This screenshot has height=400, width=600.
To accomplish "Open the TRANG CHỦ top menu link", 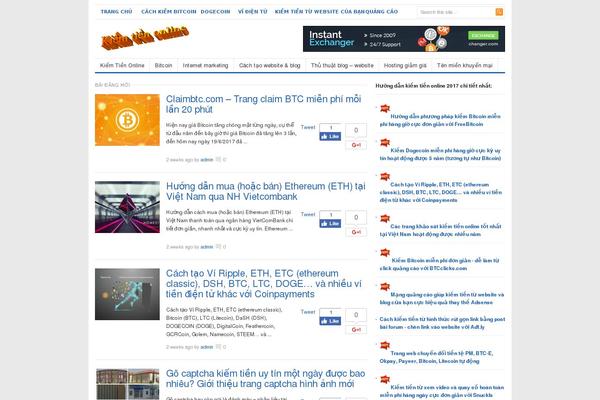I will pos(116,11).
